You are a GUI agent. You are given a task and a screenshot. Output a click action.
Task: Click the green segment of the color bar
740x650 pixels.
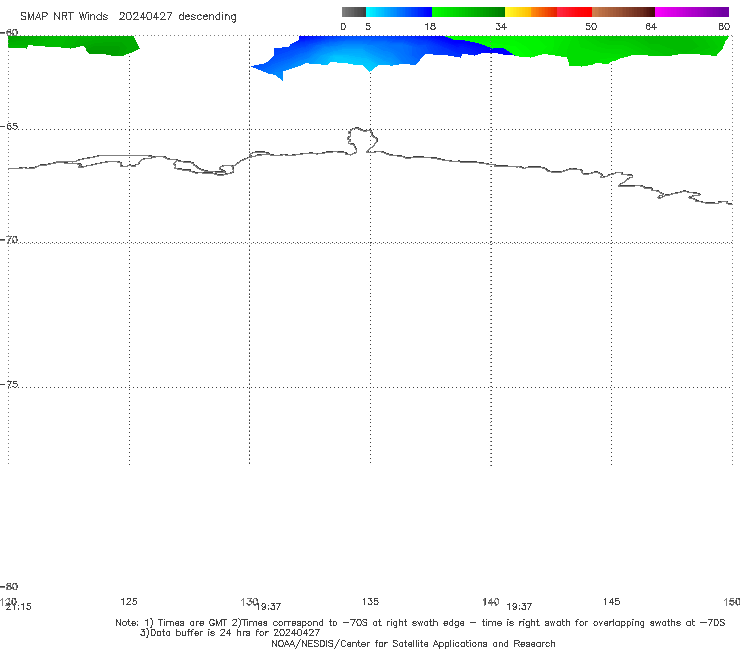468,12
